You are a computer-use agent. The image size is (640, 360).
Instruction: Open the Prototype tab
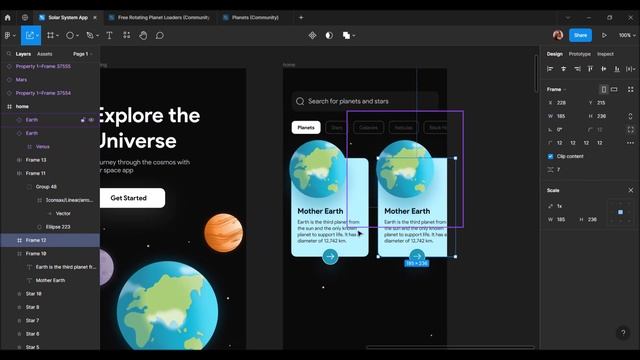[x=580, y=54]
